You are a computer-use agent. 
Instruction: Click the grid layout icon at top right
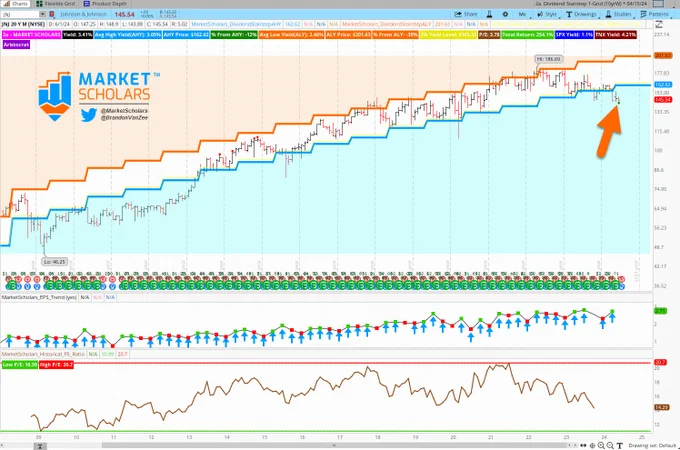658,3
